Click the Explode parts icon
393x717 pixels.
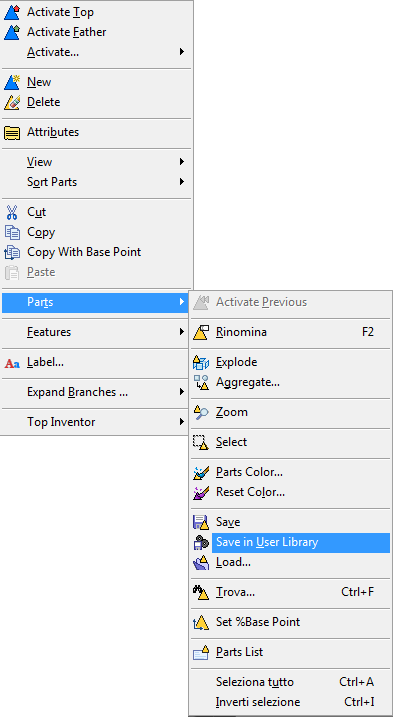pos(201,362)
